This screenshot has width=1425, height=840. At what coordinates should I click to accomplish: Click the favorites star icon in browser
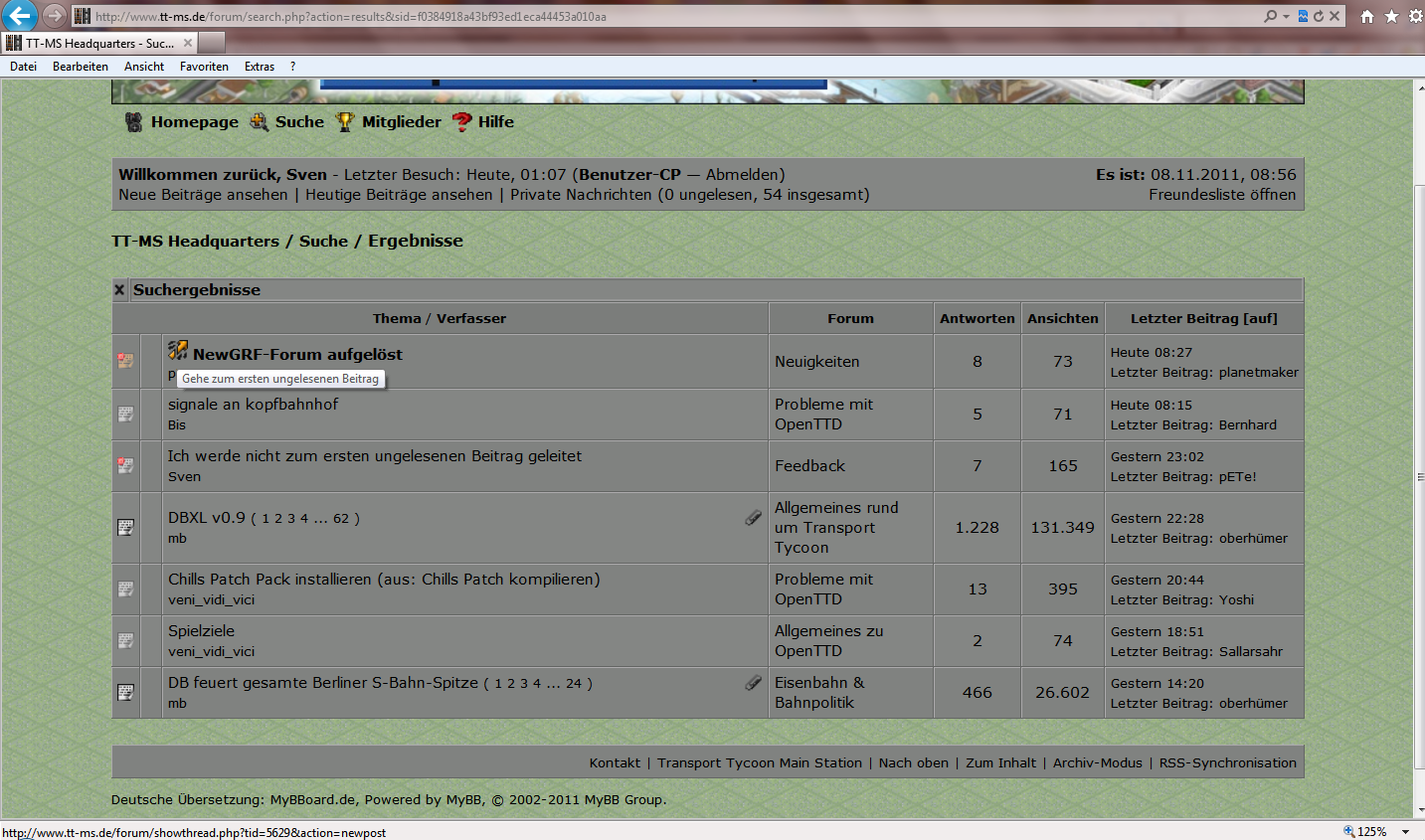(1391, 16)
